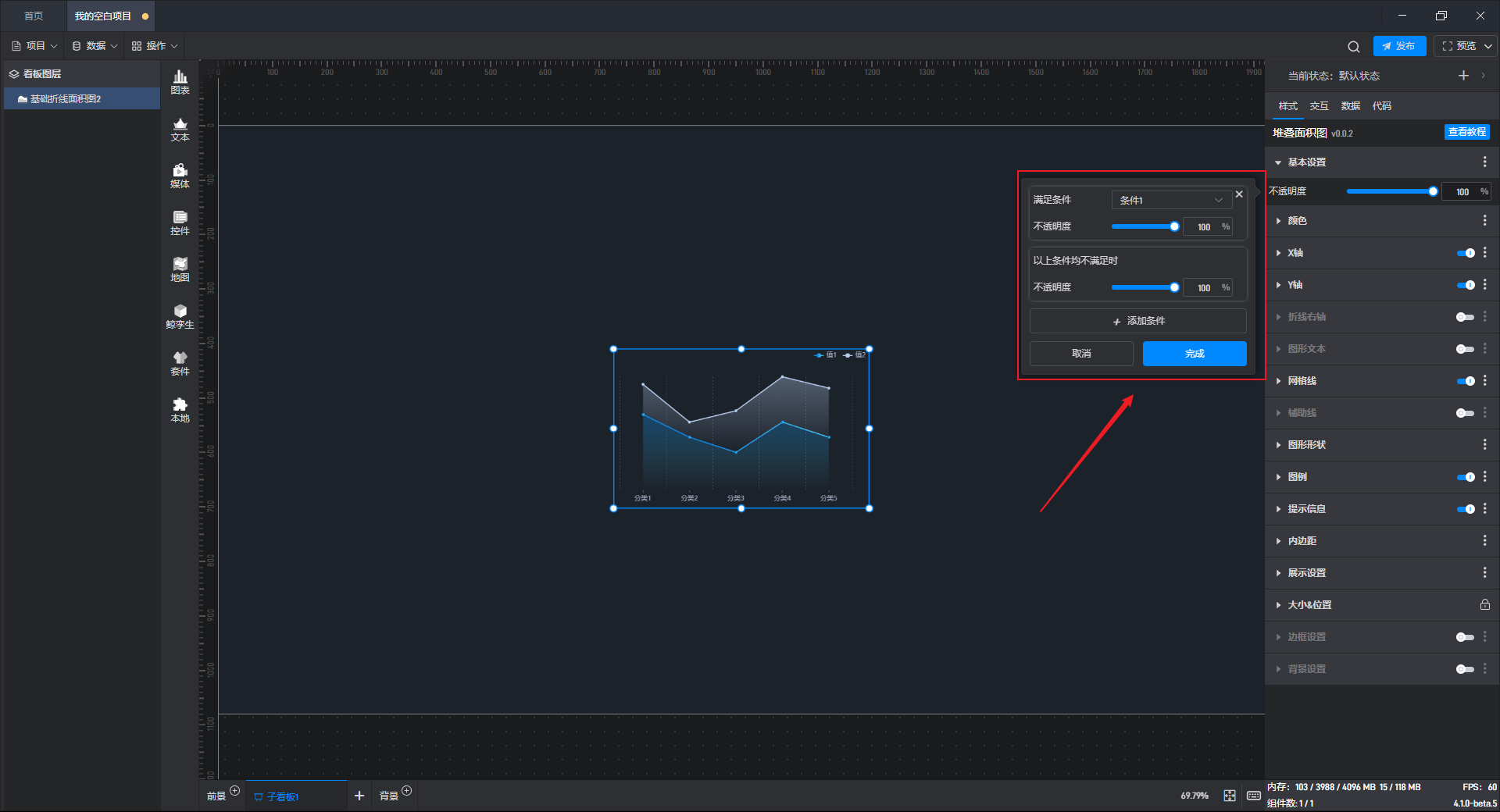Enable the 辅助线 switch
Viewport: 1500px width, 812px height.
point(1466,413)
